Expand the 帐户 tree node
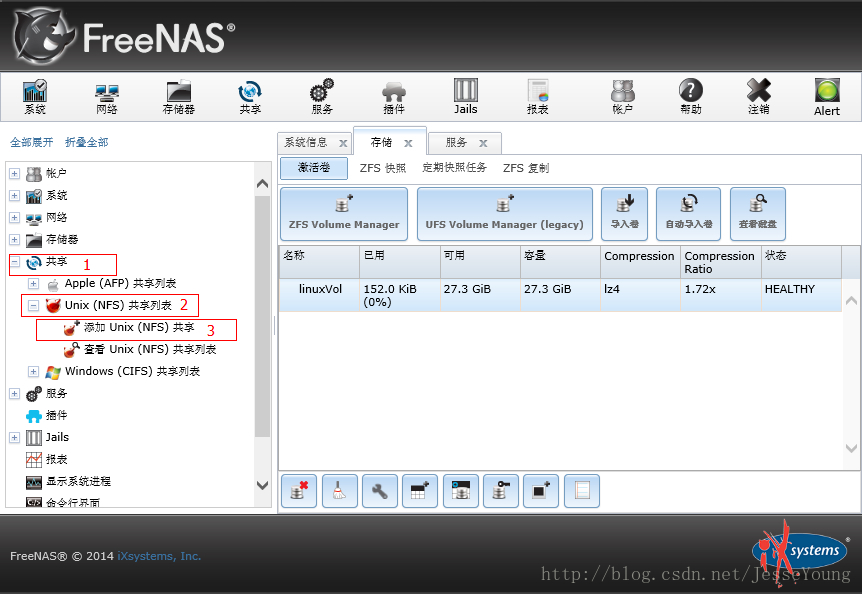 coord(14,174)
